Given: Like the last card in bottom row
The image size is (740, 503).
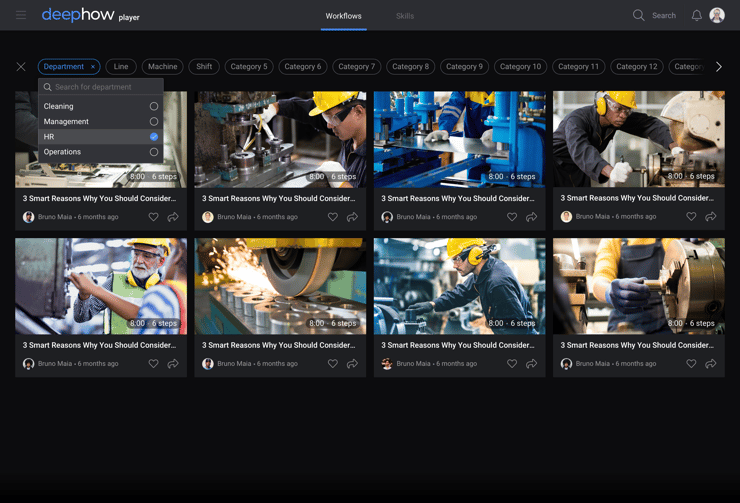Looking at the screenshot, I should [x=691, y=364].
